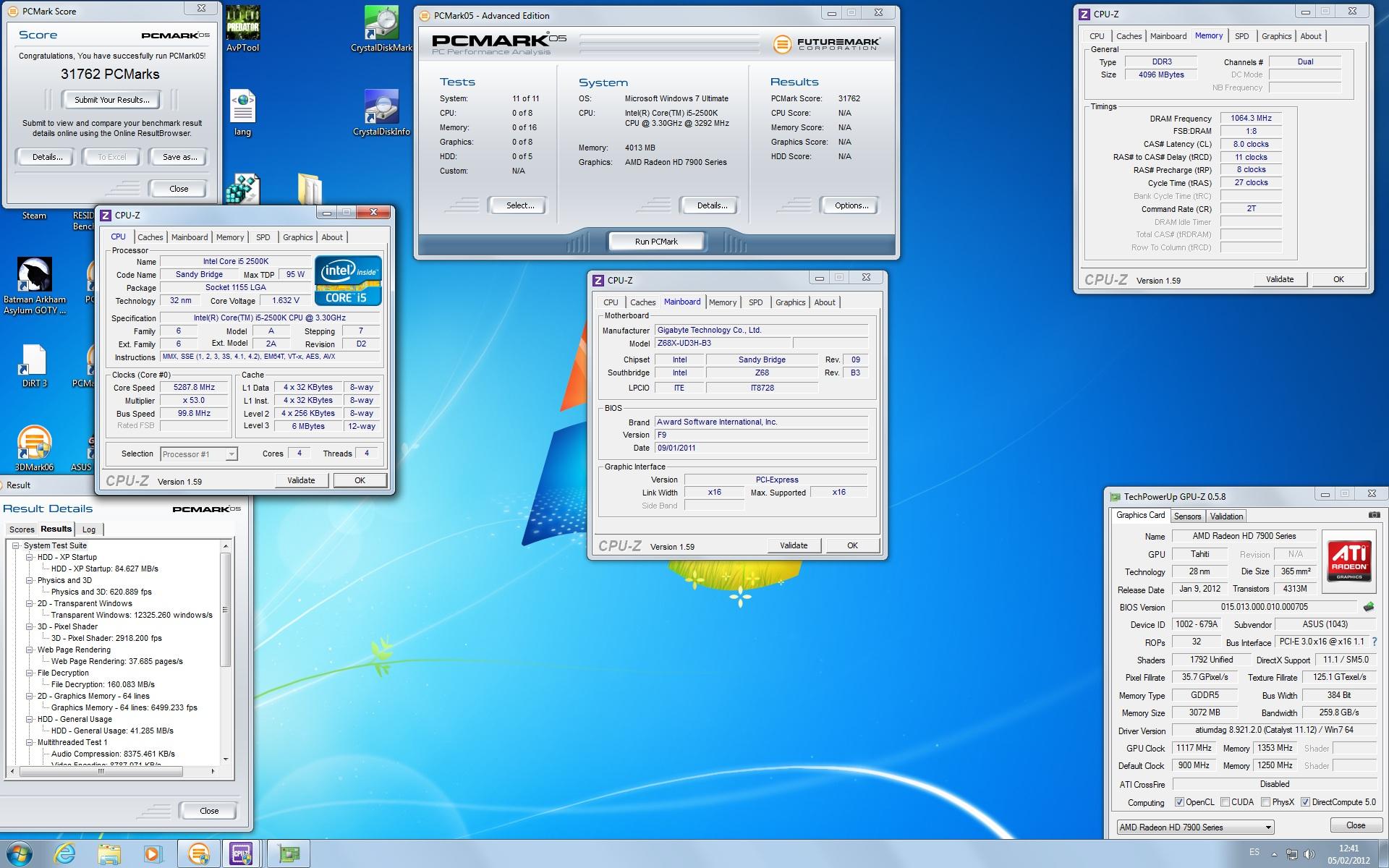Collapse the Physics and 3D node
Viewport: 1389px width, 868px height.
[30, 580]
